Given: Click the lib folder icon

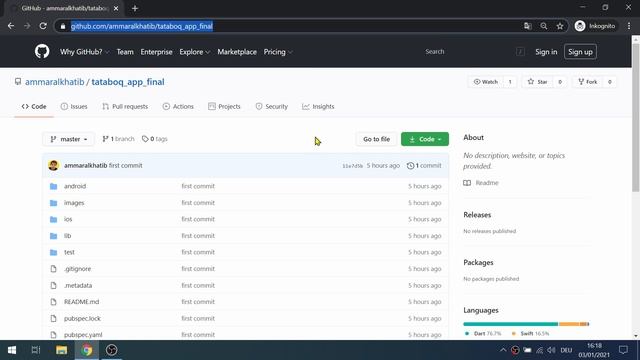Looking at the screenshot, I should click(53, 236).
